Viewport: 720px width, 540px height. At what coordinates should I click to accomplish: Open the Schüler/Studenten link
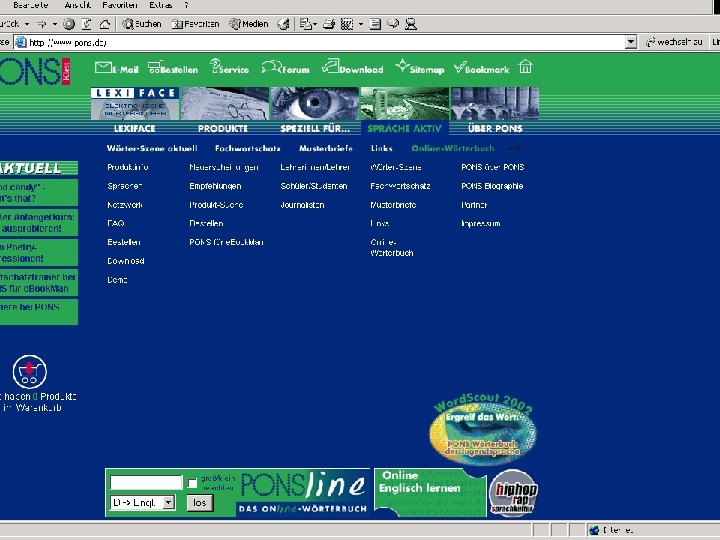314,186
